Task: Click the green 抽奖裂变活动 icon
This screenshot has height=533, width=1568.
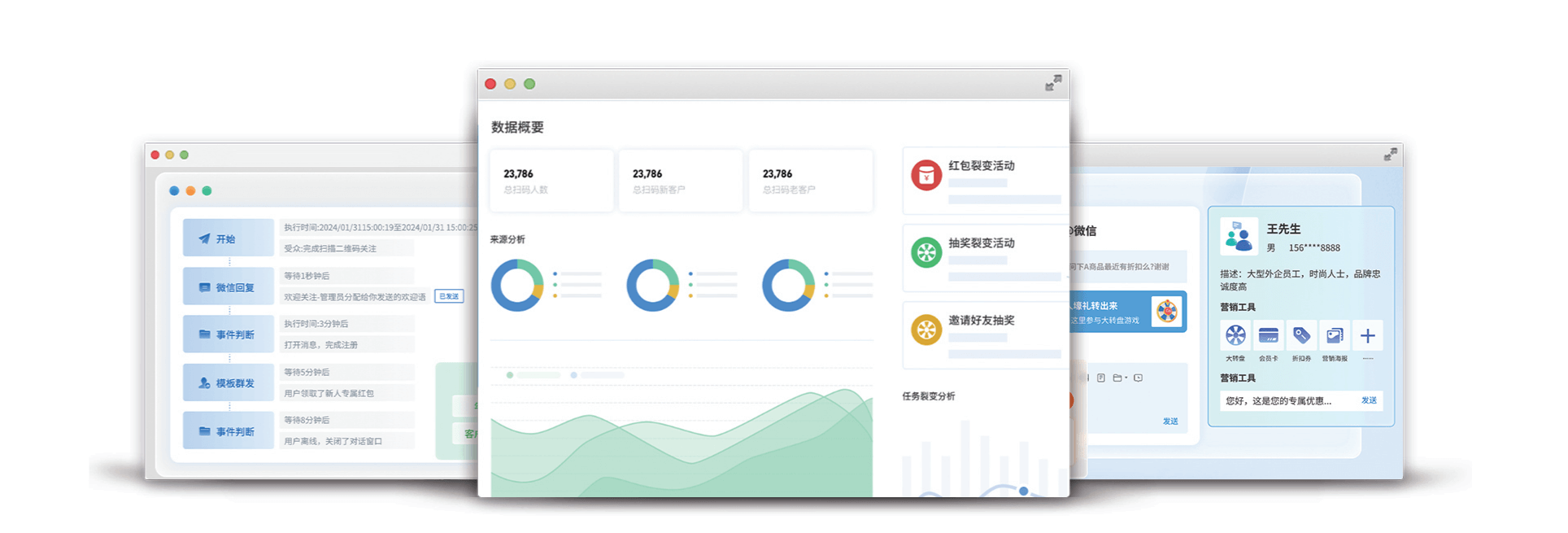Action: (926, 253)
